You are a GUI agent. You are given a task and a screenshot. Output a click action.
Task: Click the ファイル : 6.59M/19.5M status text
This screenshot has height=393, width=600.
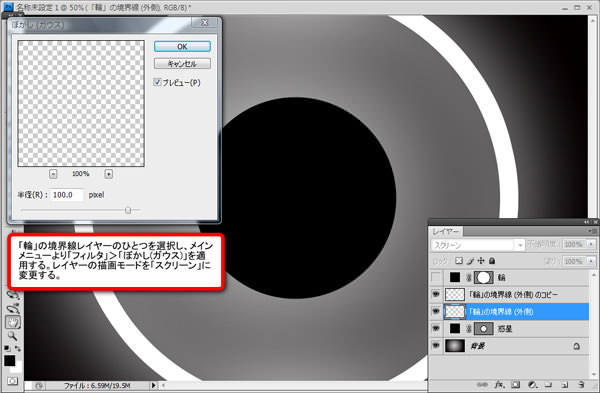pos(97,385)
